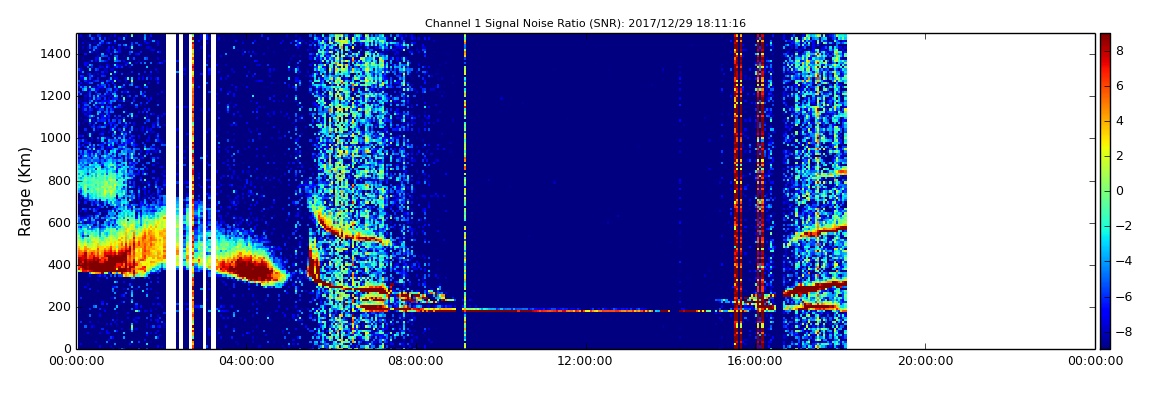
Task: Select the 00:00:00 tick label at the right end of the x-axis
Action: 1094,361
